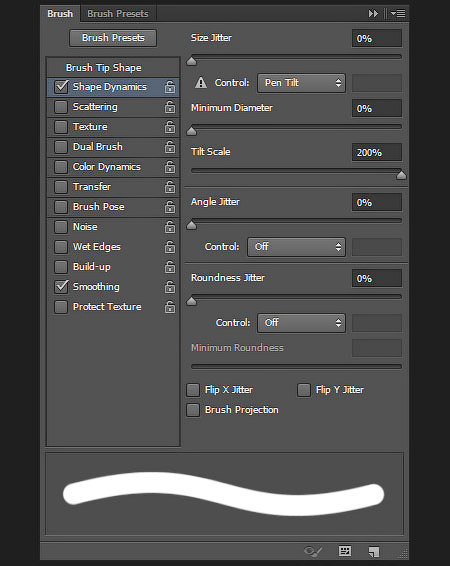Toggle the lock icon for Wet Edges

point(170,247)
